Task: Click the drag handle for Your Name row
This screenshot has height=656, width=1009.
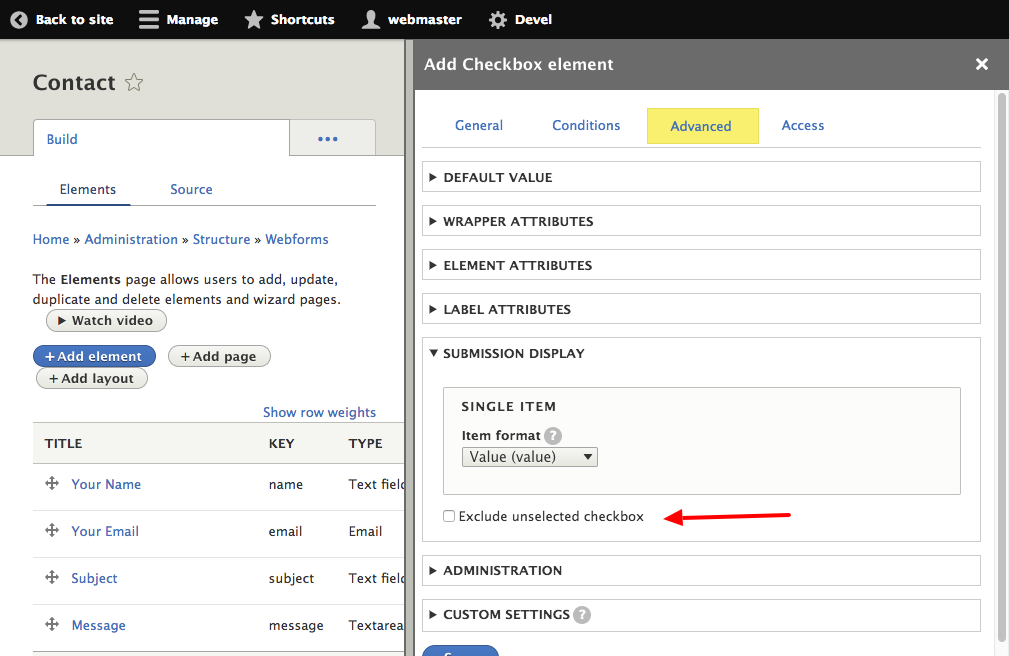Action: [x=52, y=483]
